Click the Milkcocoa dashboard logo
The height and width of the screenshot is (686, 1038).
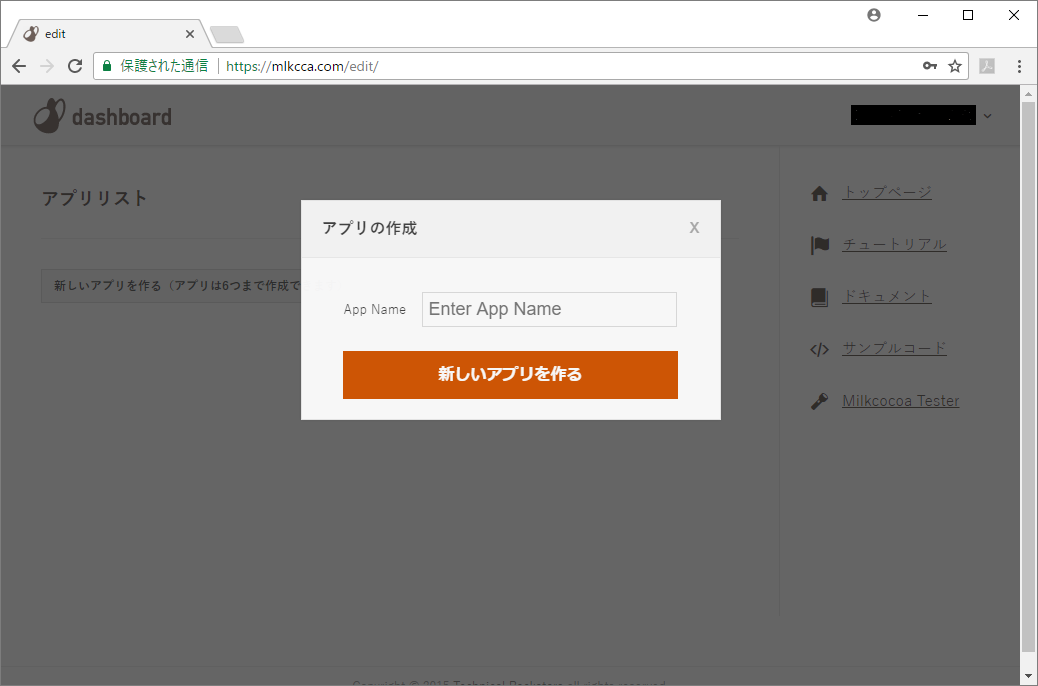pyautogui.click(x=103, y=116)
